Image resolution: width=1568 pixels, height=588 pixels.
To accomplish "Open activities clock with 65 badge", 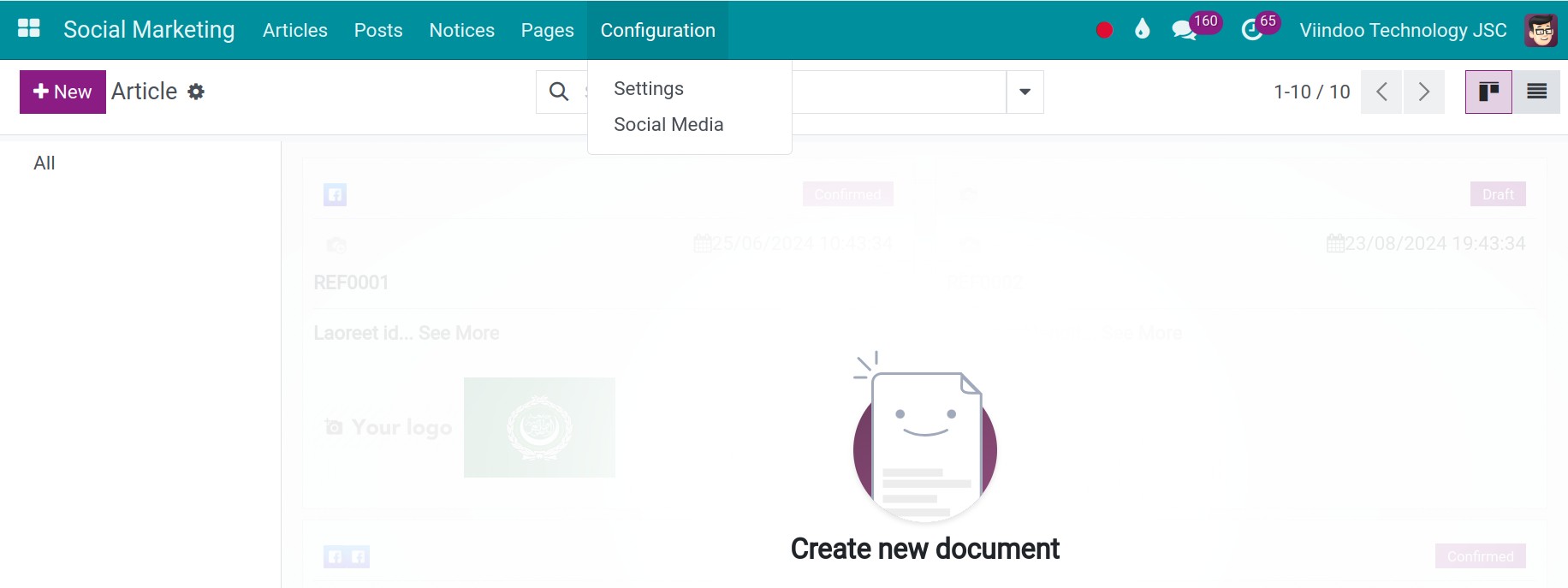I will (1260, 29).
